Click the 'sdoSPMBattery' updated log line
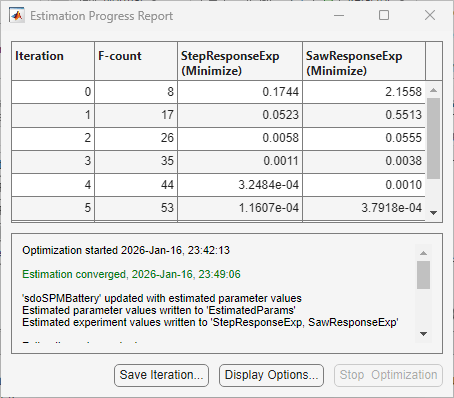The image size is (454, 398). [162, 298]
